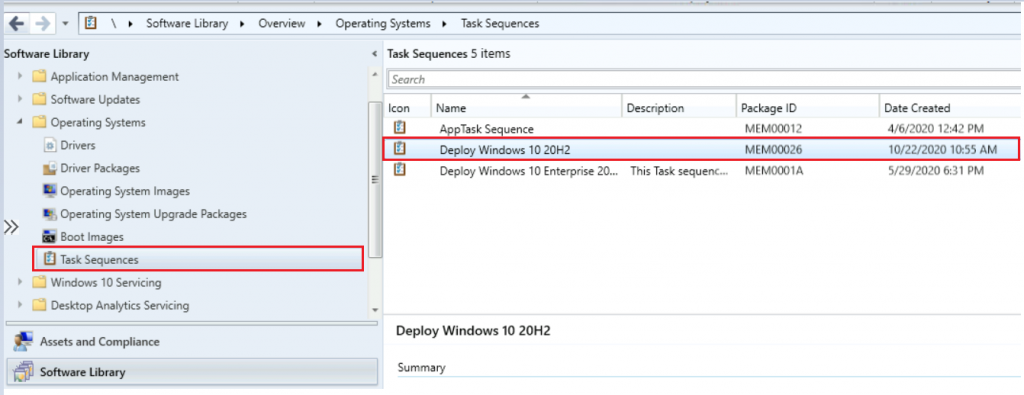Screen dimensions: 1024x395
Task: Click the navigation tree scroll up arrow
Action: point(375,75)
